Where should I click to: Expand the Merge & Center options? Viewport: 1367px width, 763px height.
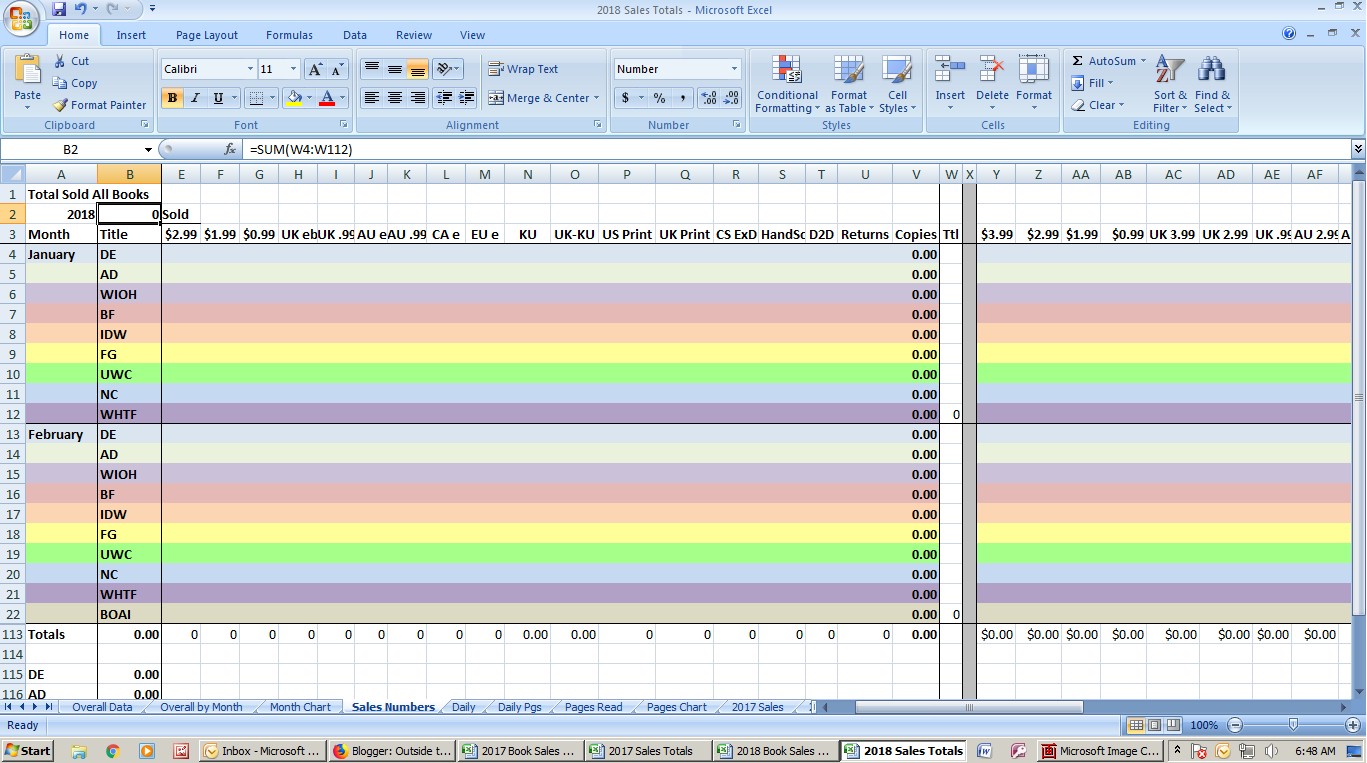point(596,98)
